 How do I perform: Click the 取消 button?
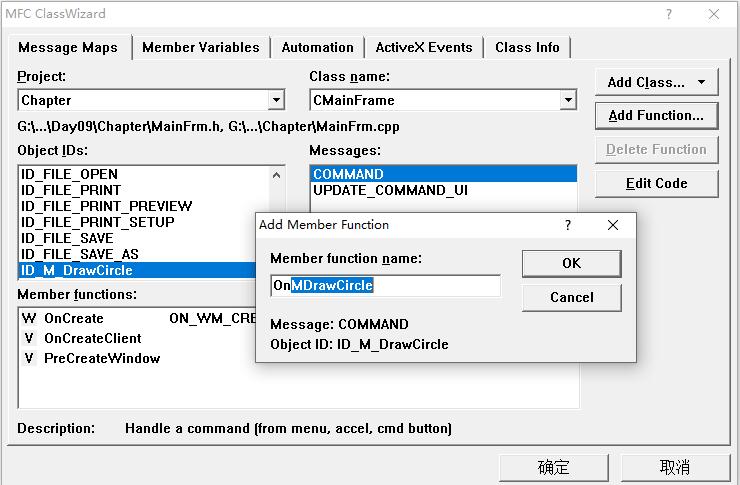(675, 468)
